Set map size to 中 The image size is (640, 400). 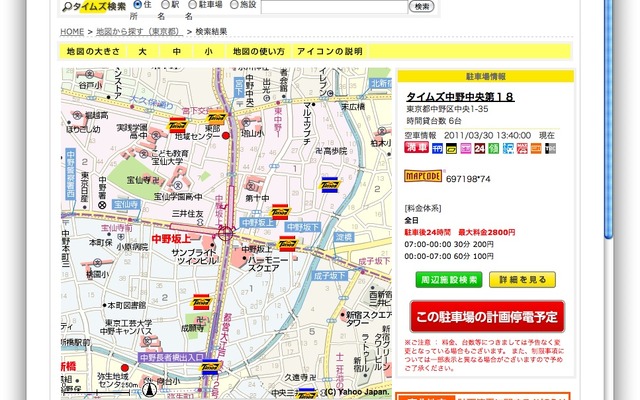coord(176,51)
